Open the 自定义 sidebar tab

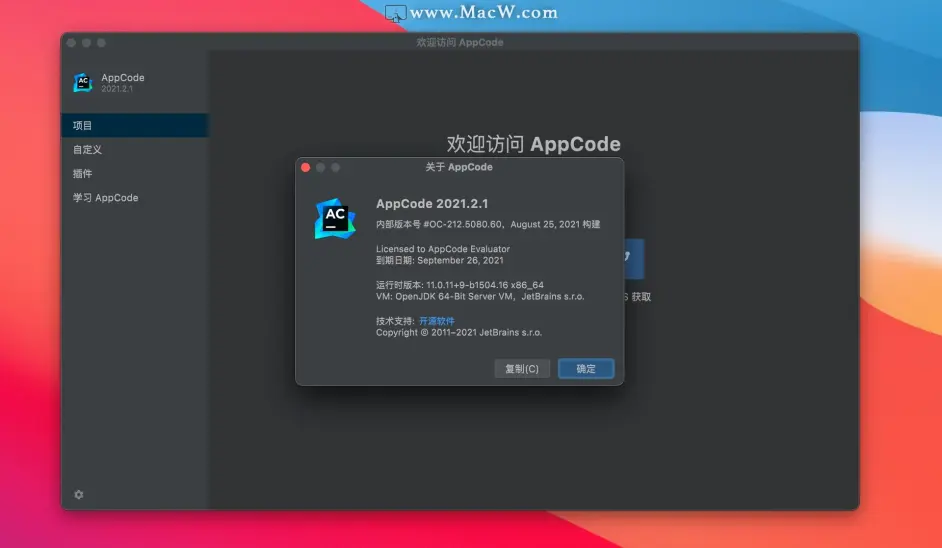click(135, 150)
